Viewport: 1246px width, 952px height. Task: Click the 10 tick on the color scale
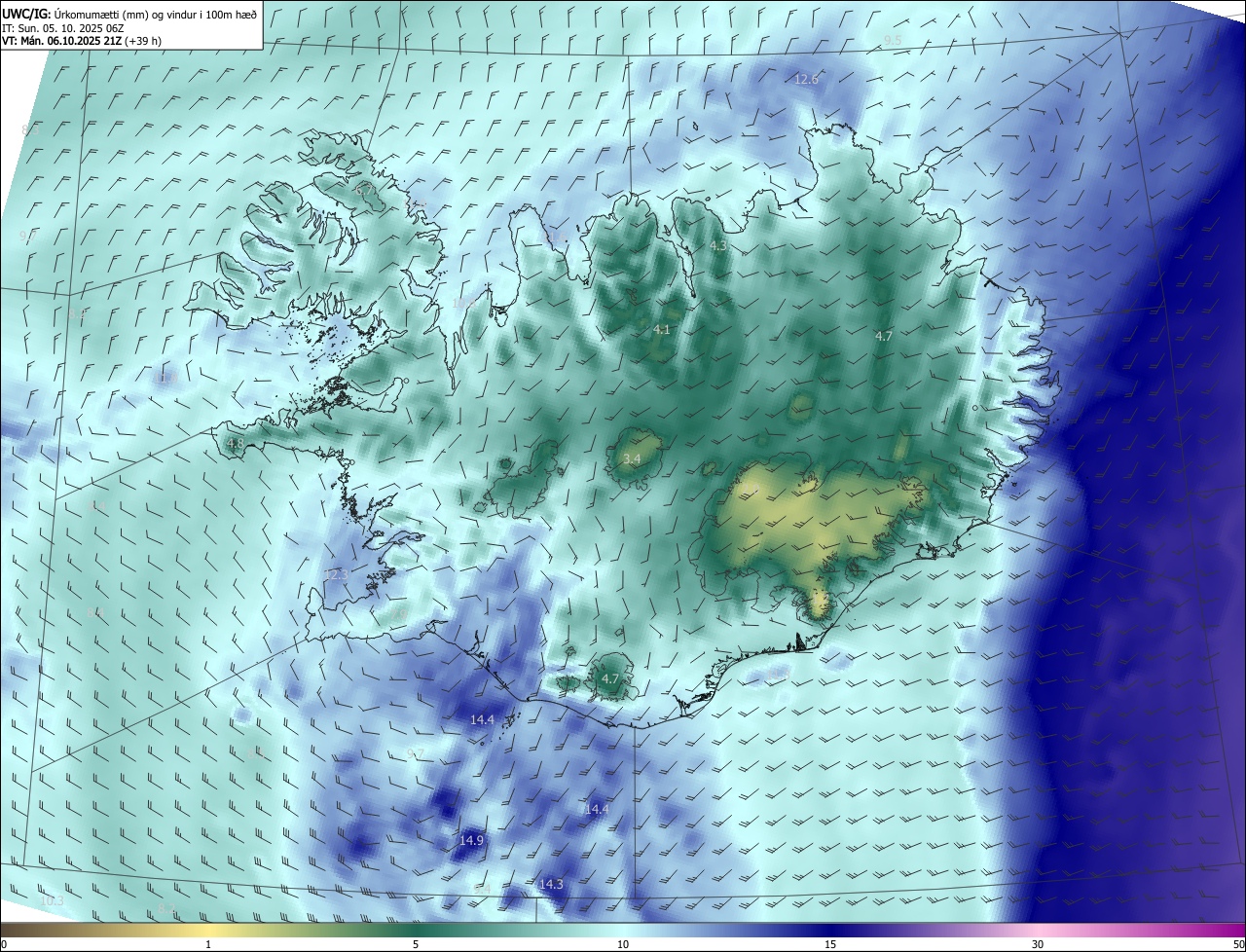tap(623, 944)
